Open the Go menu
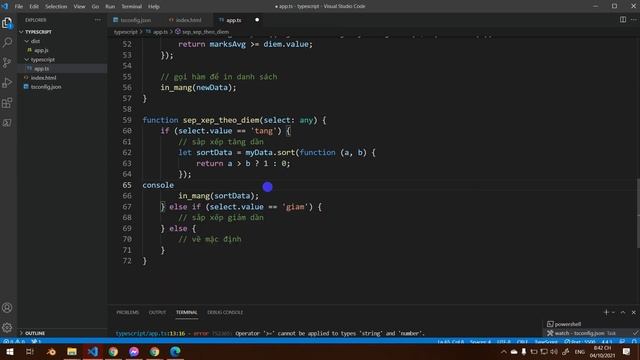The height and width of the screenshot is (360, 640). point(95,7)
